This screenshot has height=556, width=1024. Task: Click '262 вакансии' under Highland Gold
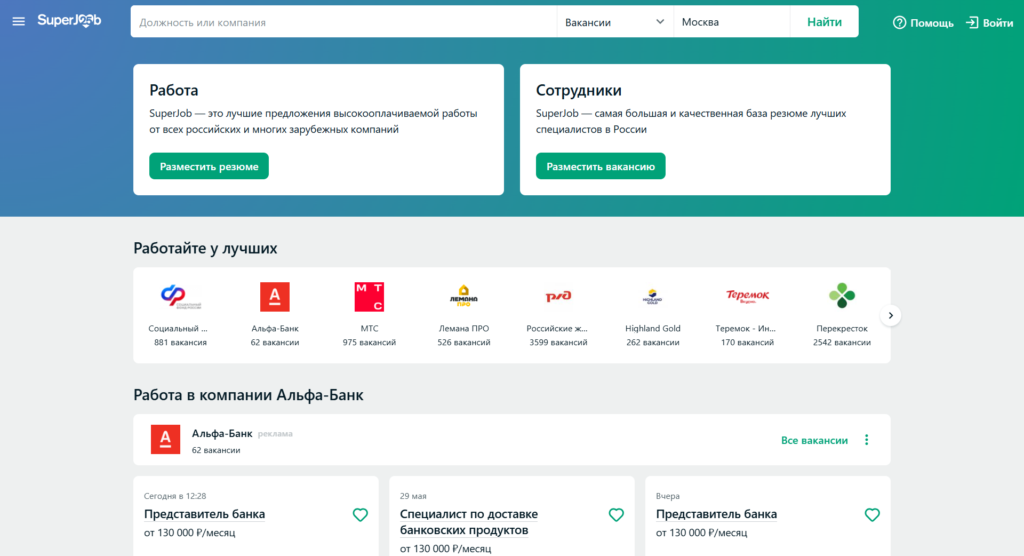click(x=652, y=342)
